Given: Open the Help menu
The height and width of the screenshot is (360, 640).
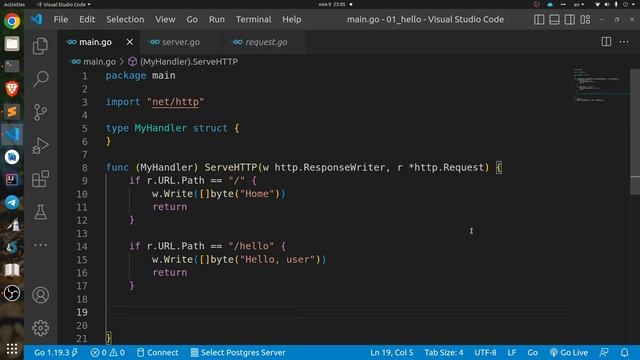Looking at the screenshot, I should 292,19.
